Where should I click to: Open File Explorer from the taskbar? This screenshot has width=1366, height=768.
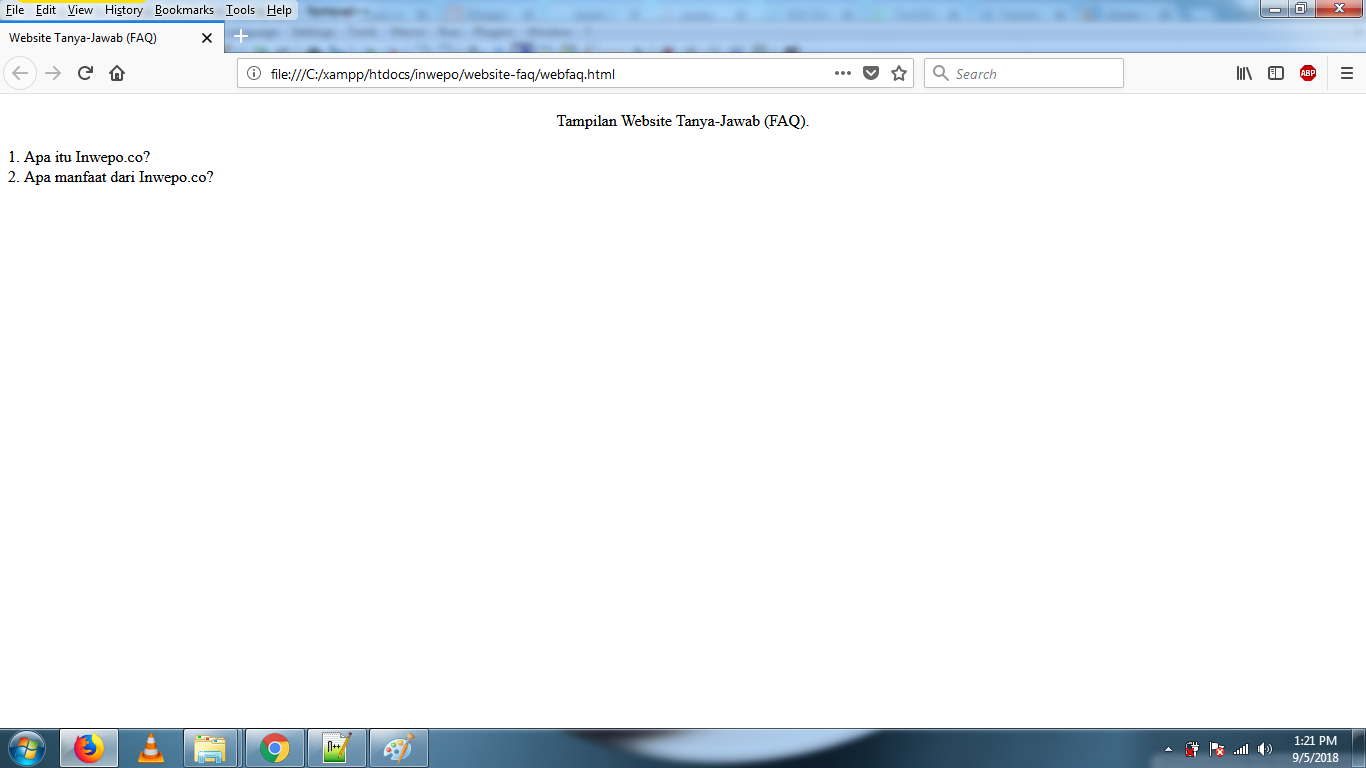pos(211,748)
